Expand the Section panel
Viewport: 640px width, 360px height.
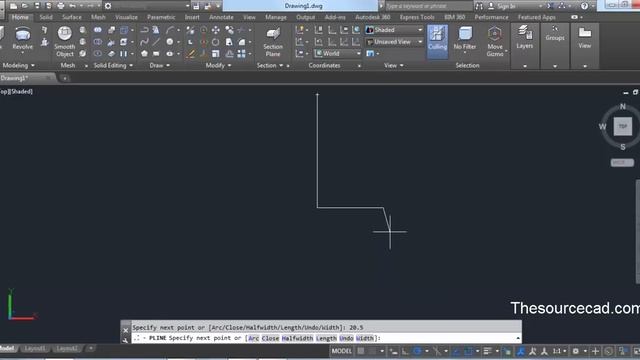(270, 65)
